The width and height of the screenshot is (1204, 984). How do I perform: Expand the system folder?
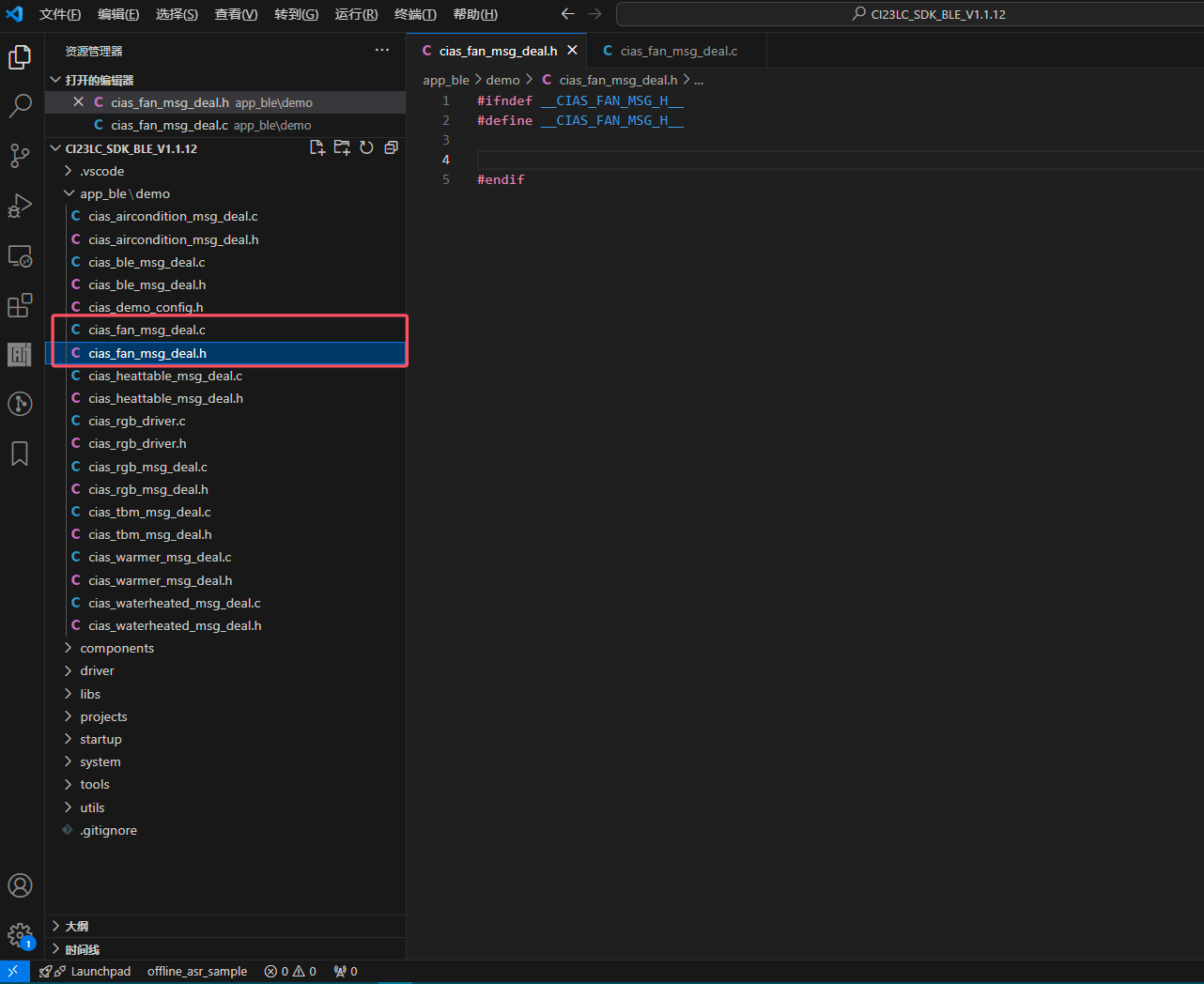pos(69,761)
